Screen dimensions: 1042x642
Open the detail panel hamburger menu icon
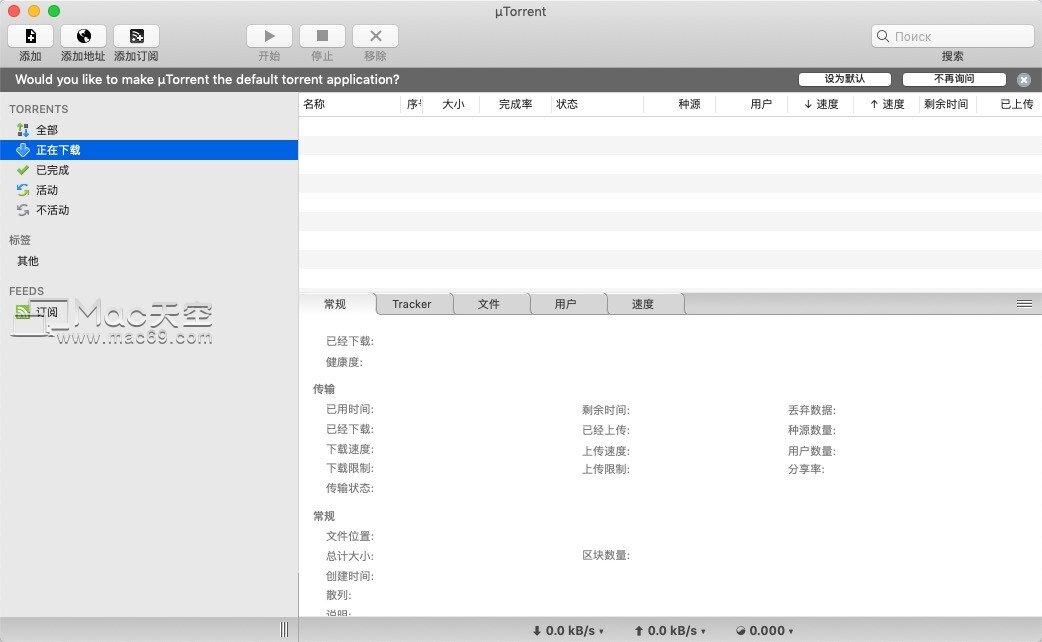1024,303
